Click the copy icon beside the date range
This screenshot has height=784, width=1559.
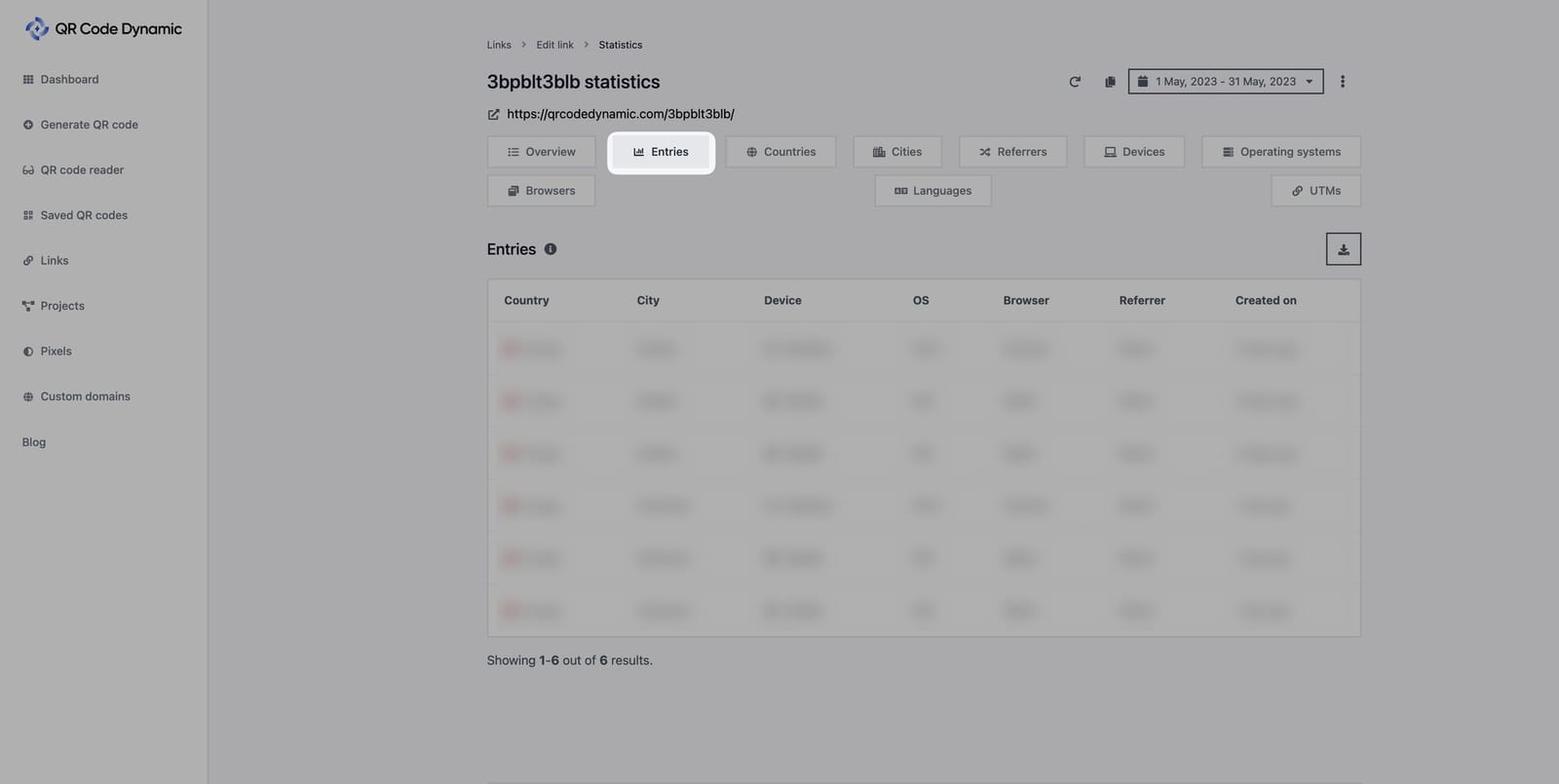tap(1110, 82)
